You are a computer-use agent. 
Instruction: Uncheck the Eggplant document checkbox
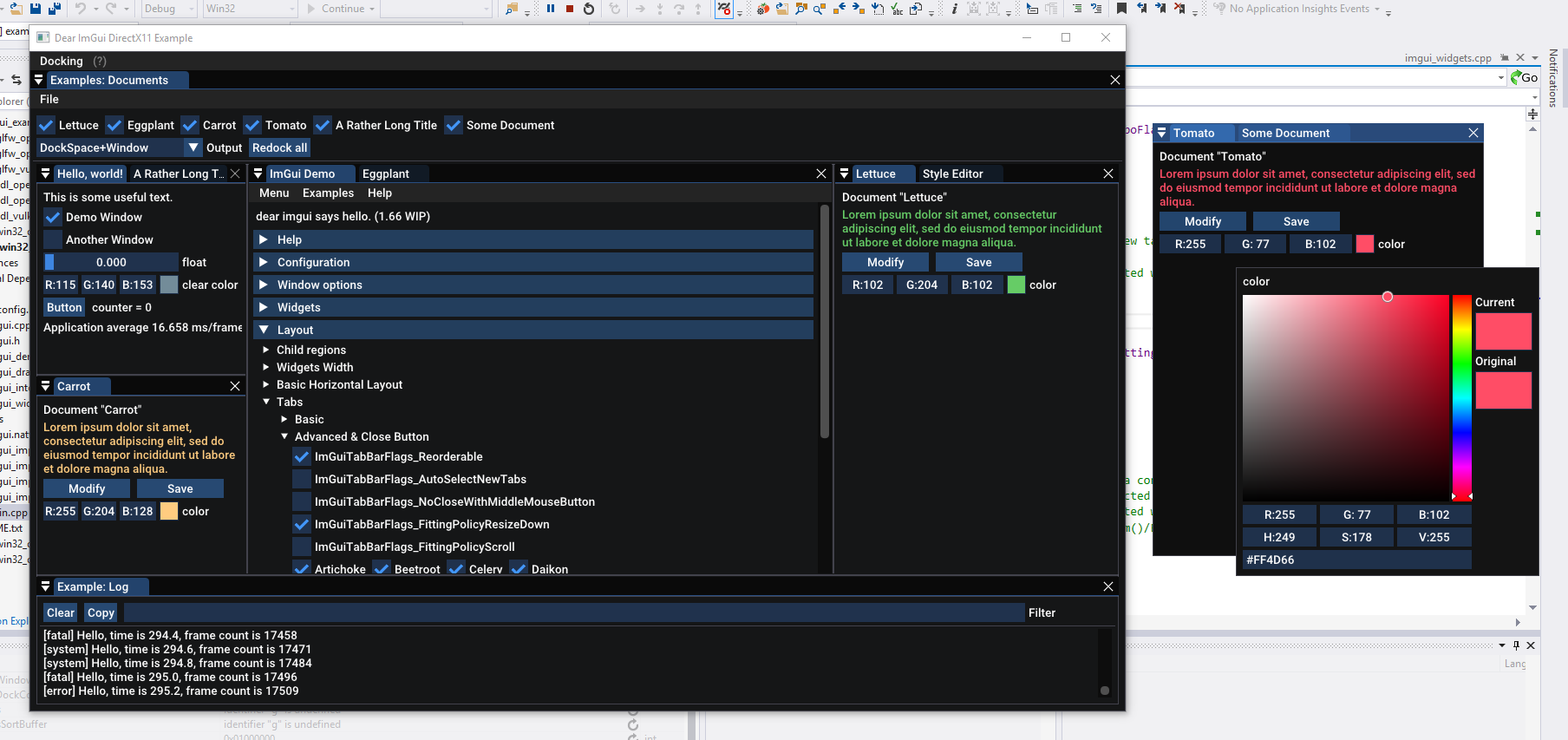[114, 125]
